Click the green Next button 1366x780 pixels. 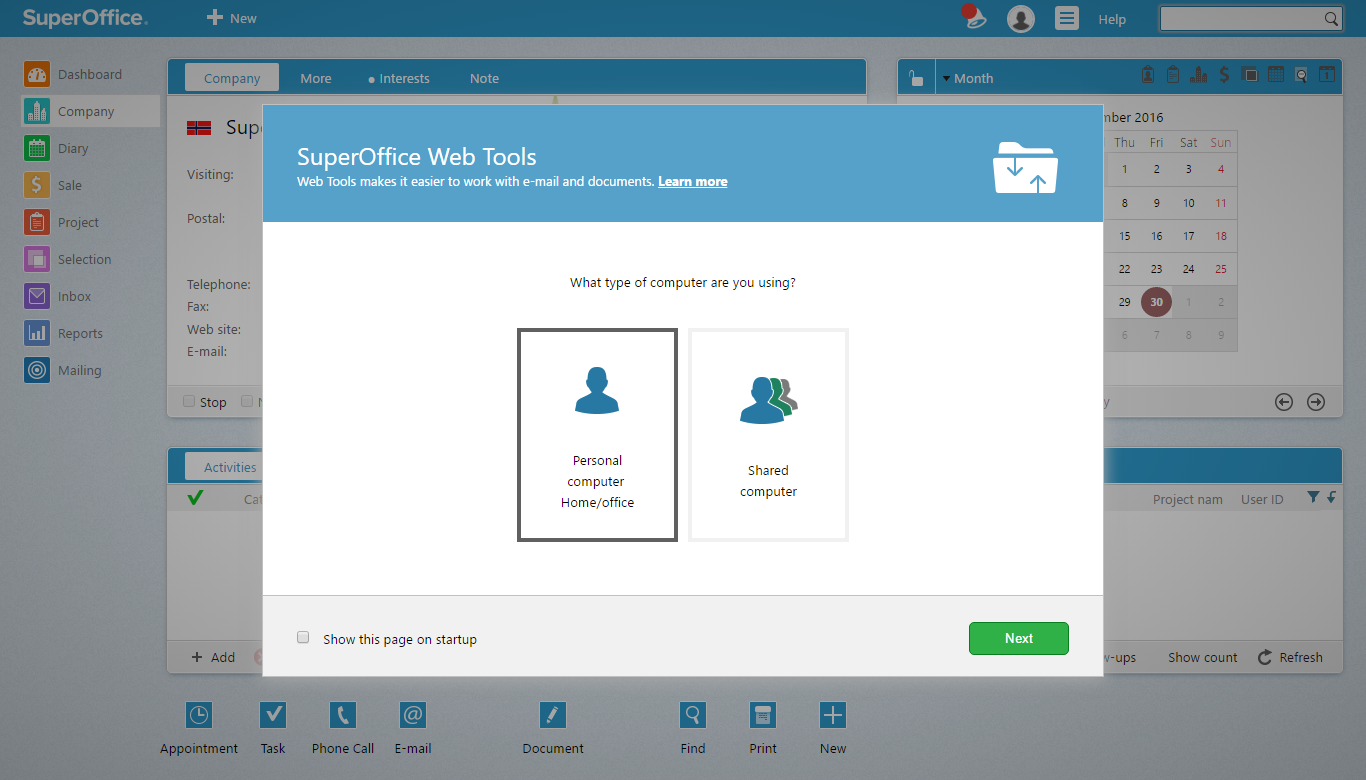click(x=1019, y=638)
